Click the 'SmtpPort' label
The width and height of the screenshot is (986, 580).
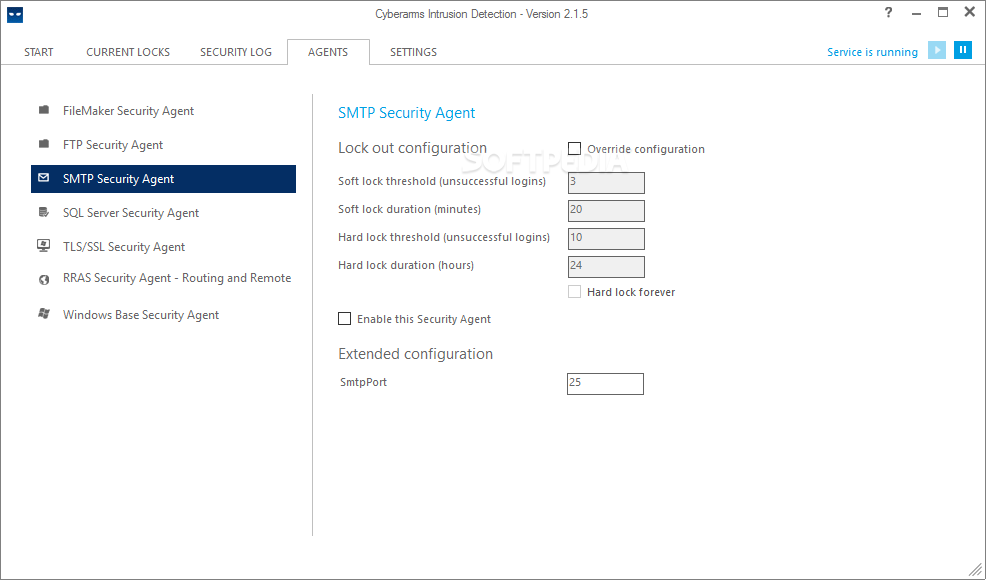pyautogui.click(x=363, y=382)
